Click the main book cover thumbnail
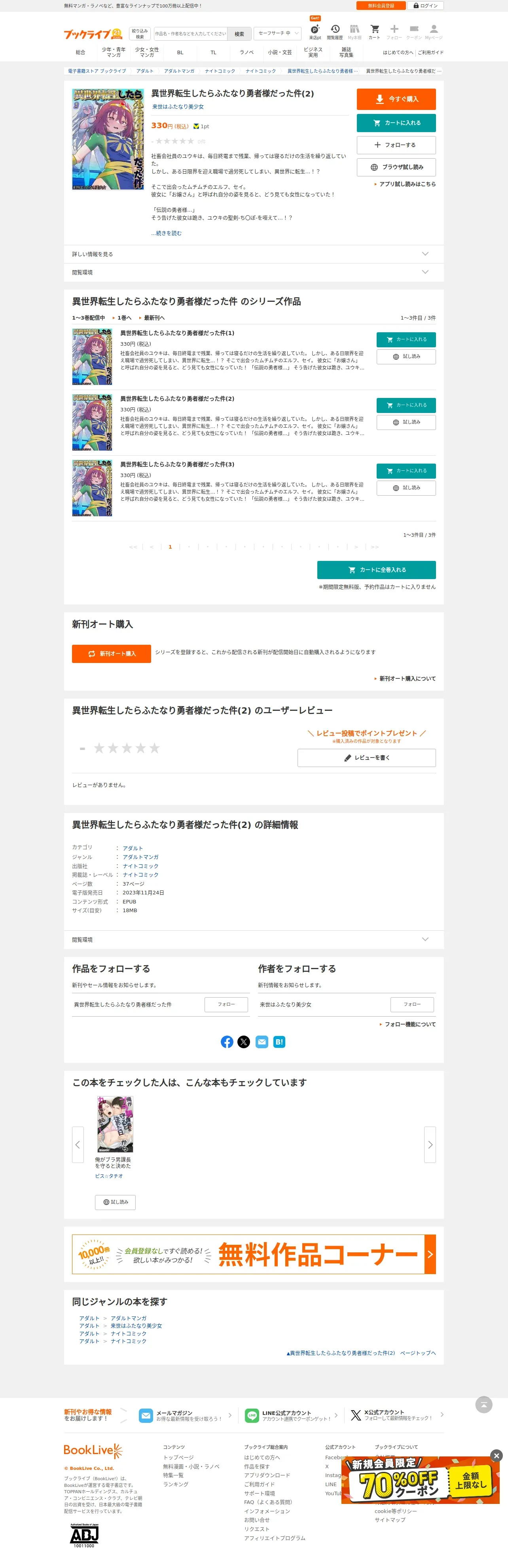 (108, 139)
